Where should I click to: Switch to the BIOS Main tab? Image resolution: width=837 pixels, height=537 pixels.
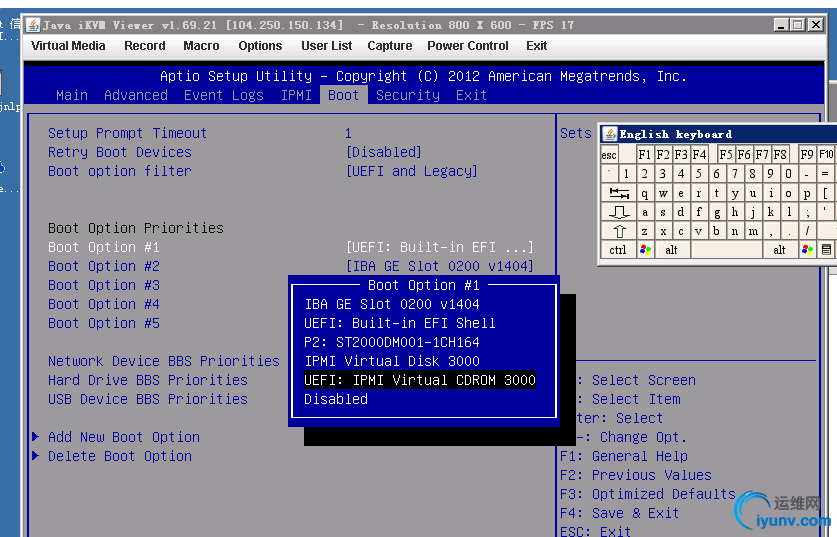pos(72,95)
